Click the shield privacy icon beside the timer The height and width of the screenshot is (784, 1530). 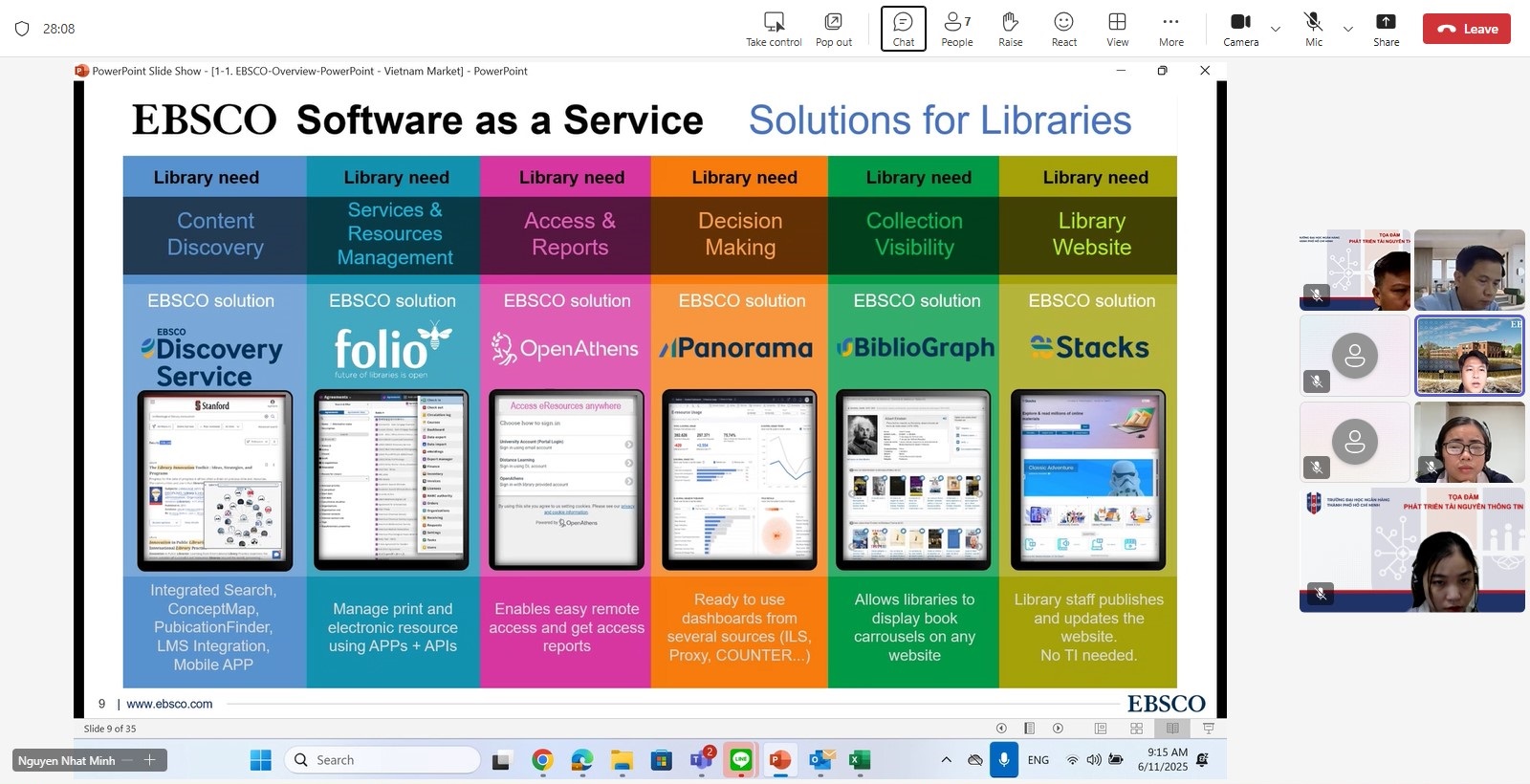[x=22, y=29]
